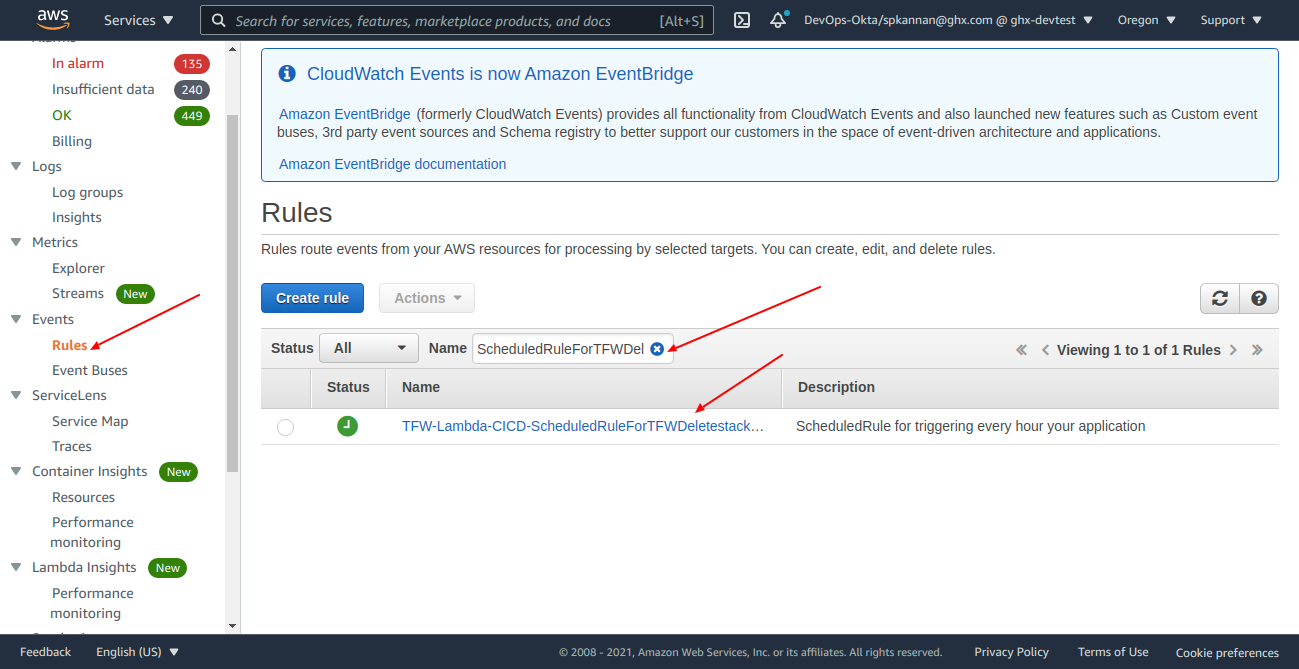
Task: Collapse the Events section
Action: pos(16,319)
